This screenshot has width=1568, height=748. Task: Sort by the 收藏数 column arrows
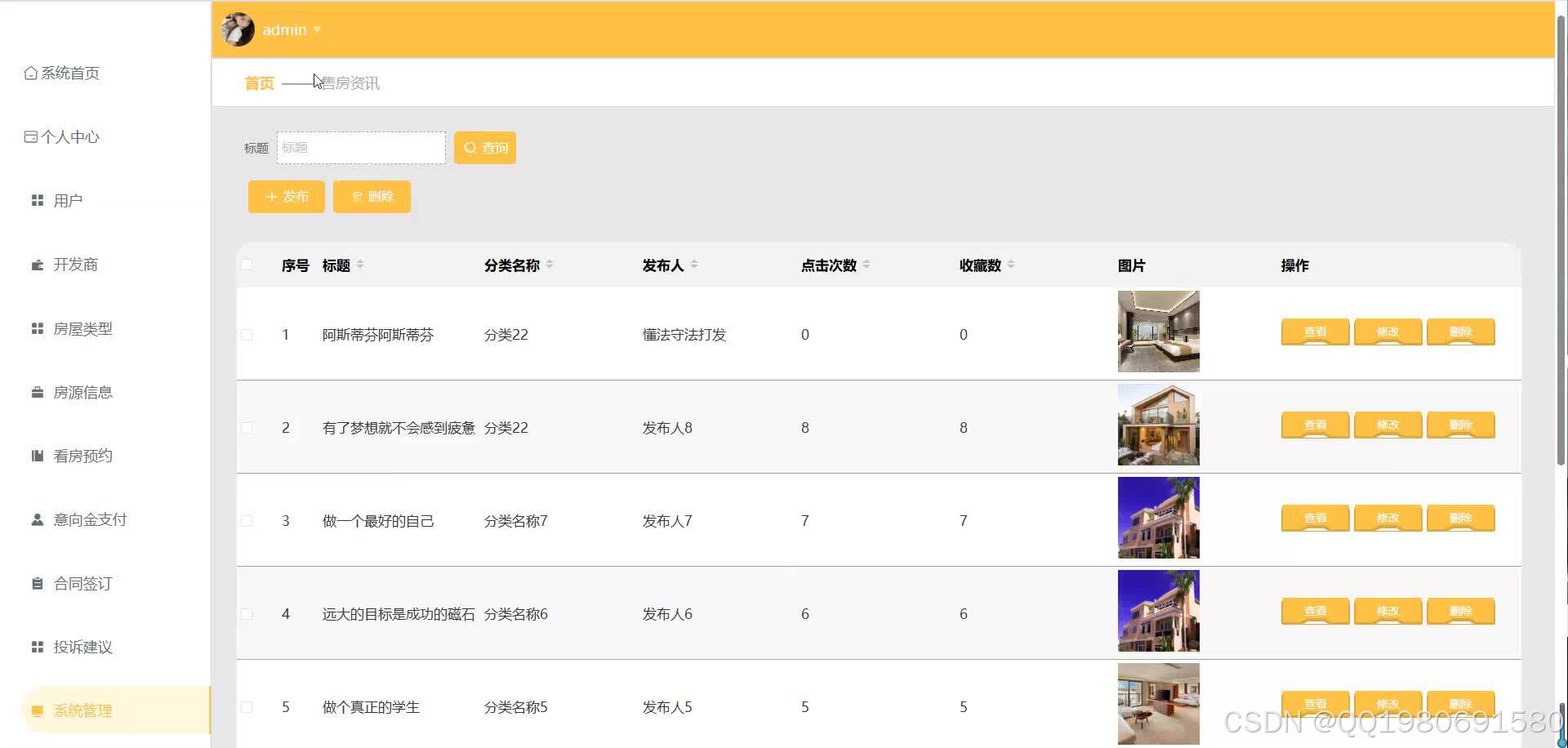tap(1011, 265)
